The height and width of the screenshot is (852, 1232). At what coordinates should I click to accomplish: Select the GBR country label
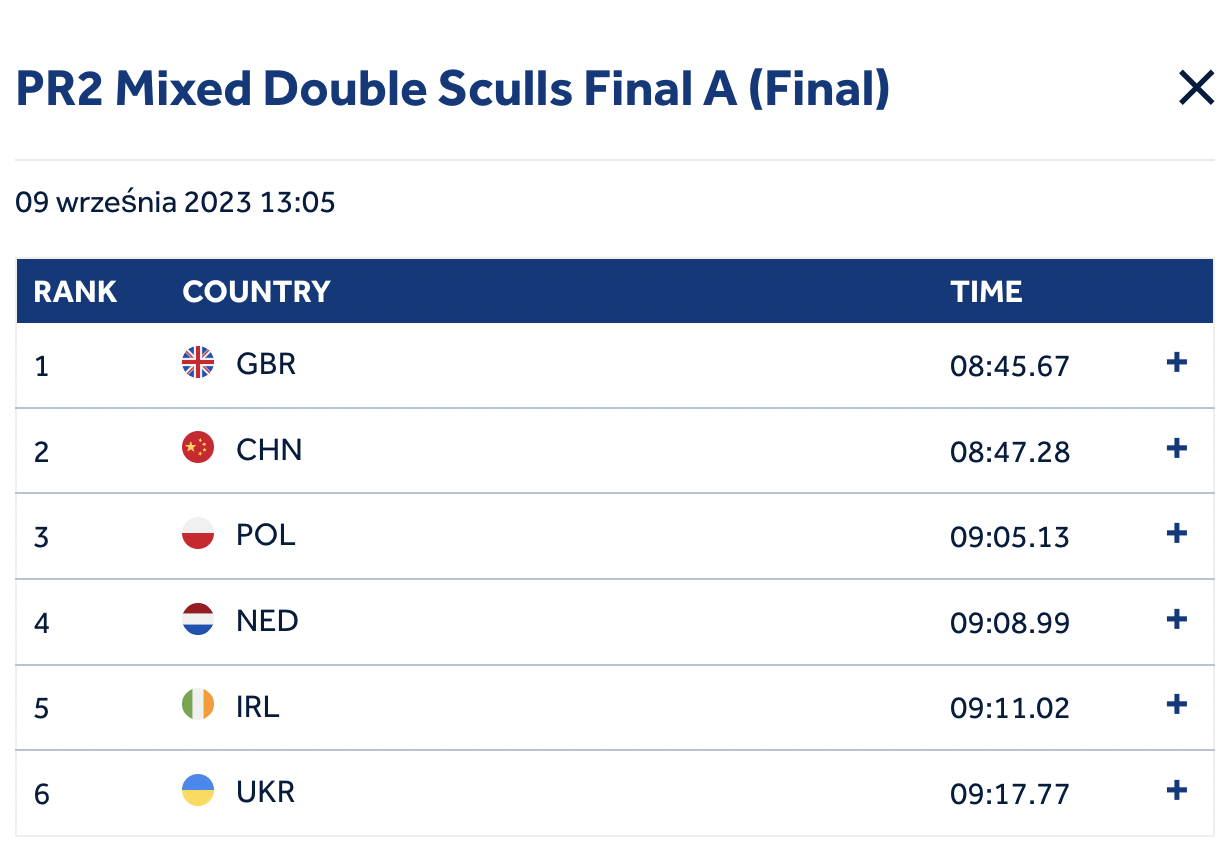[x=266, y=363]
